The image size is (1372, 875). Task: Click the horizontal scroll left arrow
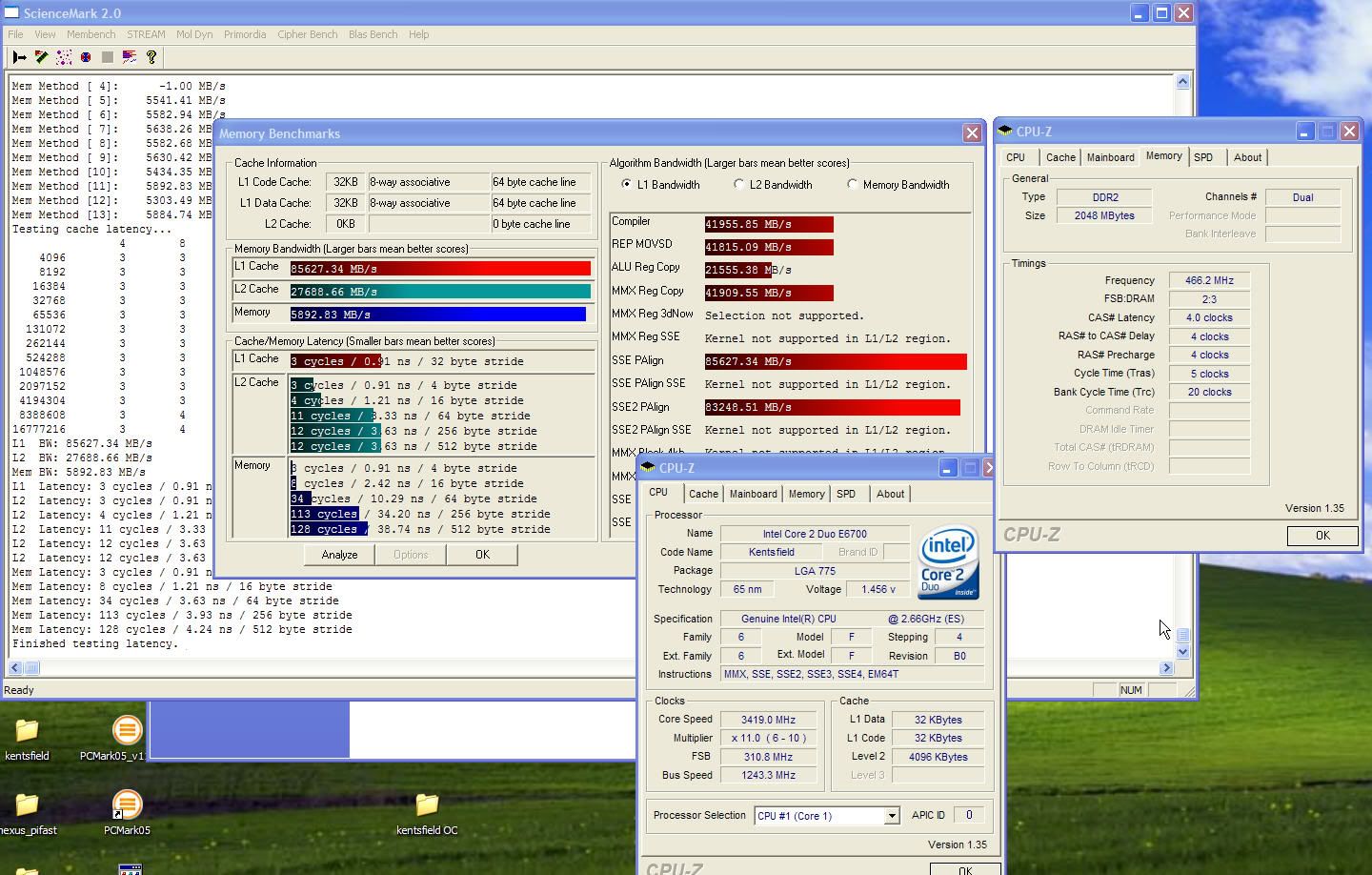pyautogui.click(x=15, y=668)
